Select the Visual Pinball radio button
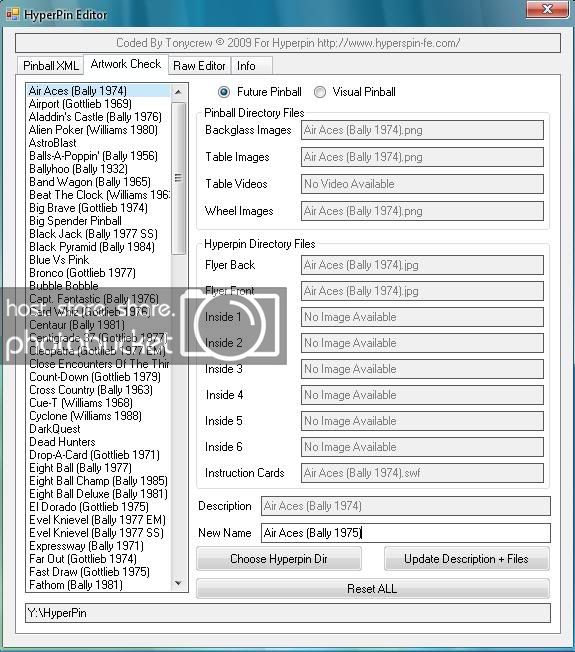This screenshot has height=652, width=575. point(320,92)
